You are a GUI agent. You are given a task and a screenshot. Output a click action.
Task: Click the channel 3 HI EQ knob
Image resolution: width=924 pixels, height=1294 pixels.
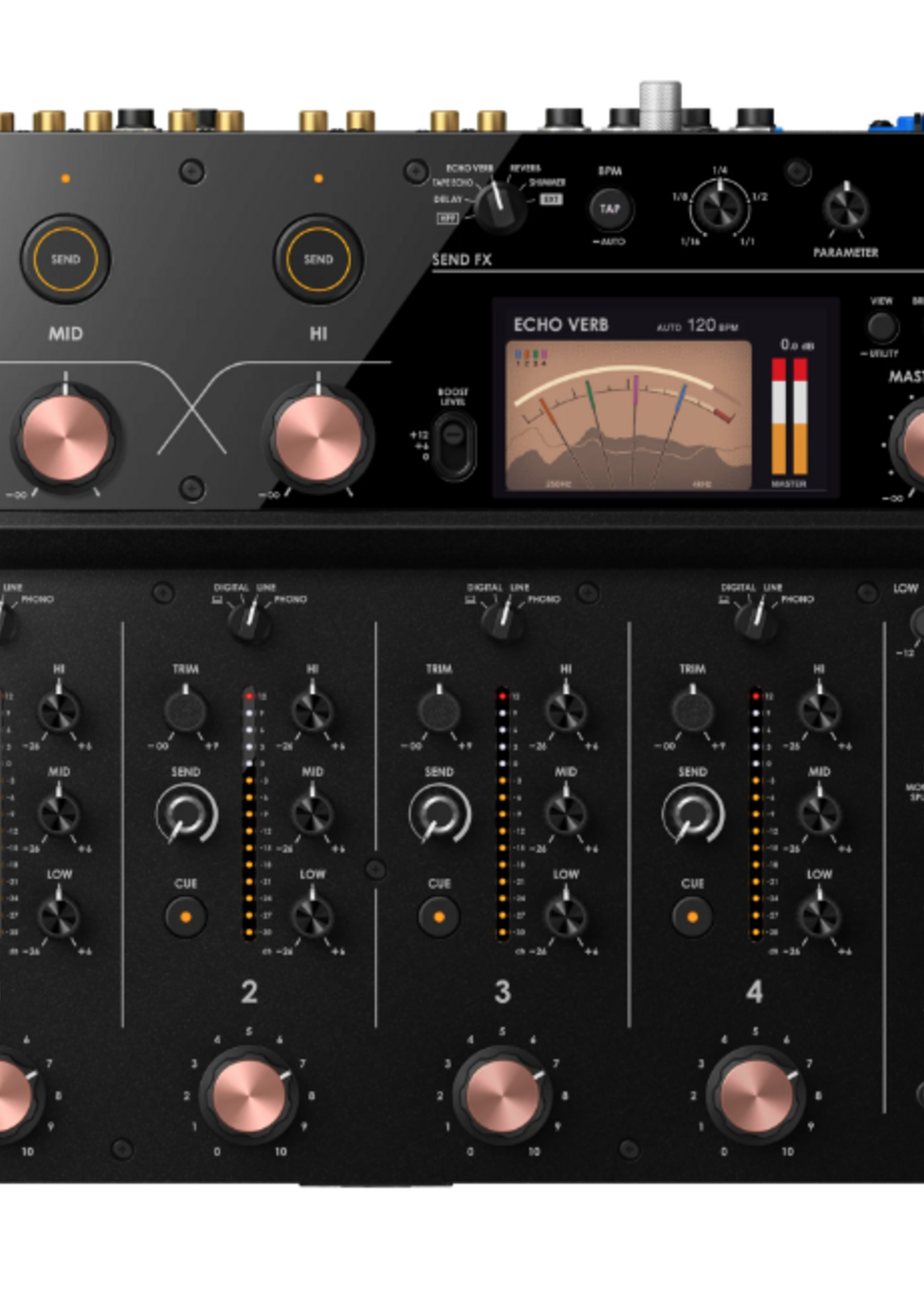(x=565, y=710)
